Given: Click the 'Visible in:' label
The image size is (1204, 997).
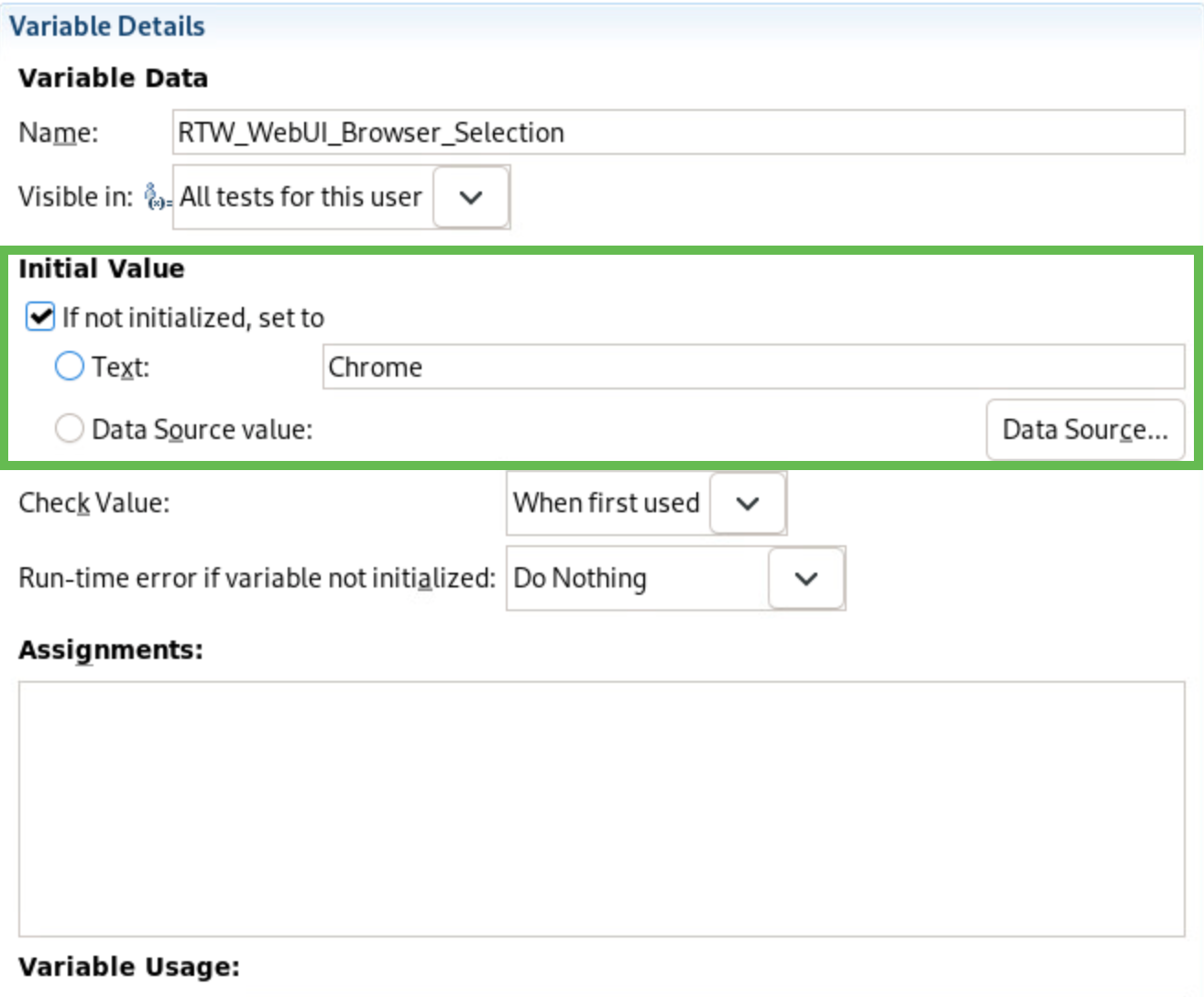Looking at the screenshot, I should click(x=75, y=197).
